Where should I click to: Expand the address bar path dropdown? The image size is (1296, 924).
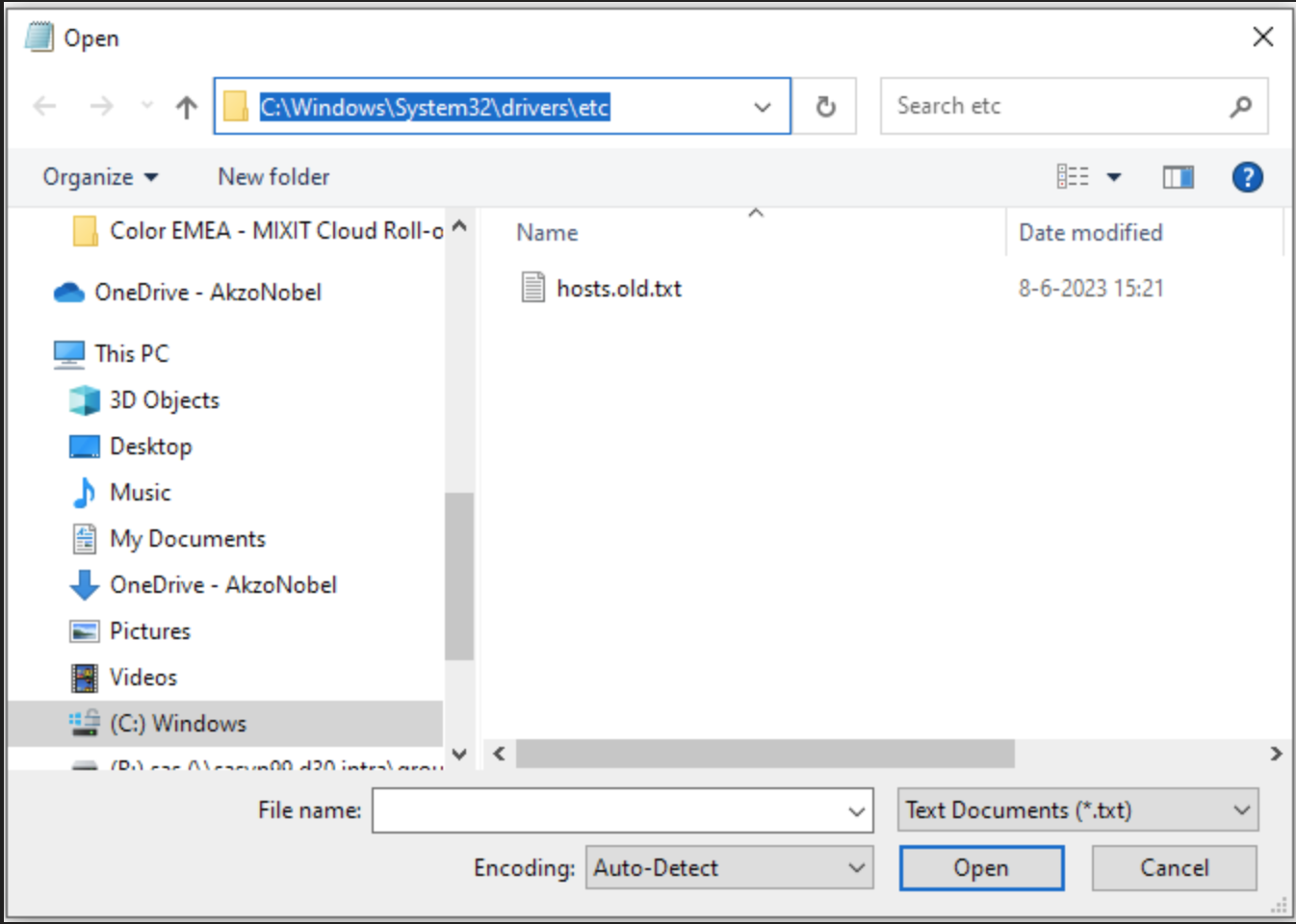tap(762, 106)
